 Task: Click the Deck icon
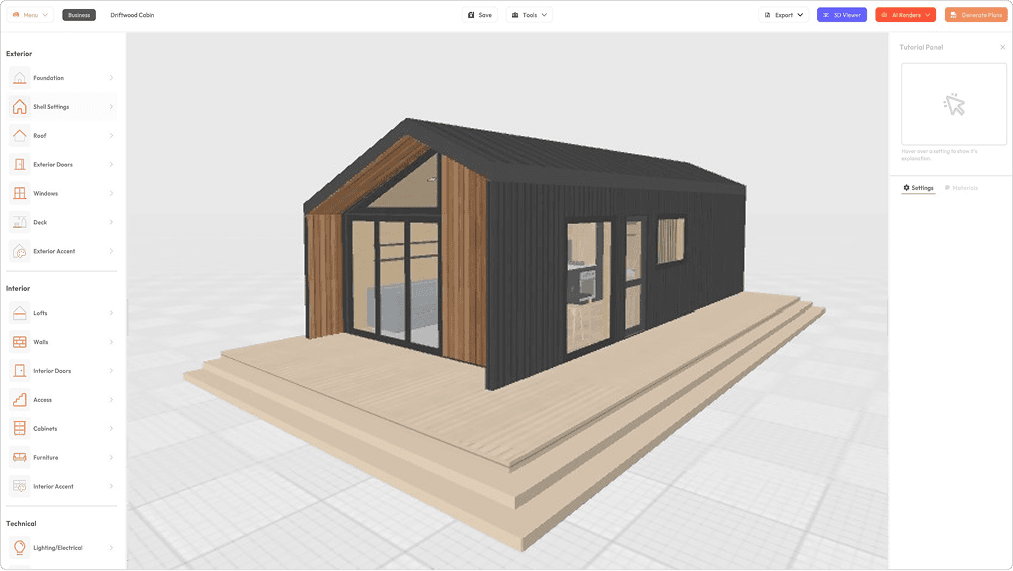(19, 222)
